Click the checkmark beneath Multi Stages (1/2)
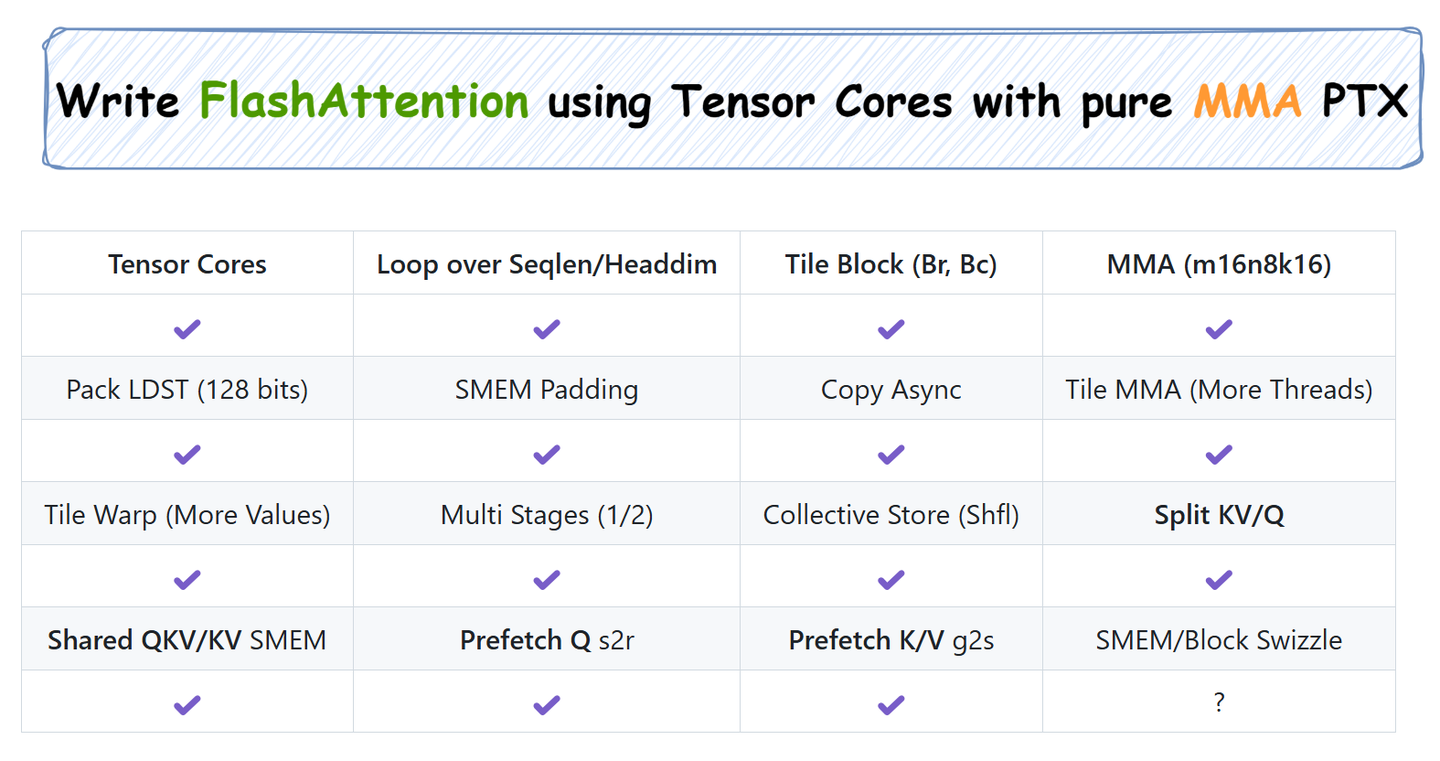The width and height of the screenshot is (1440, 761). pyautogui.click(x=546, y=580)
